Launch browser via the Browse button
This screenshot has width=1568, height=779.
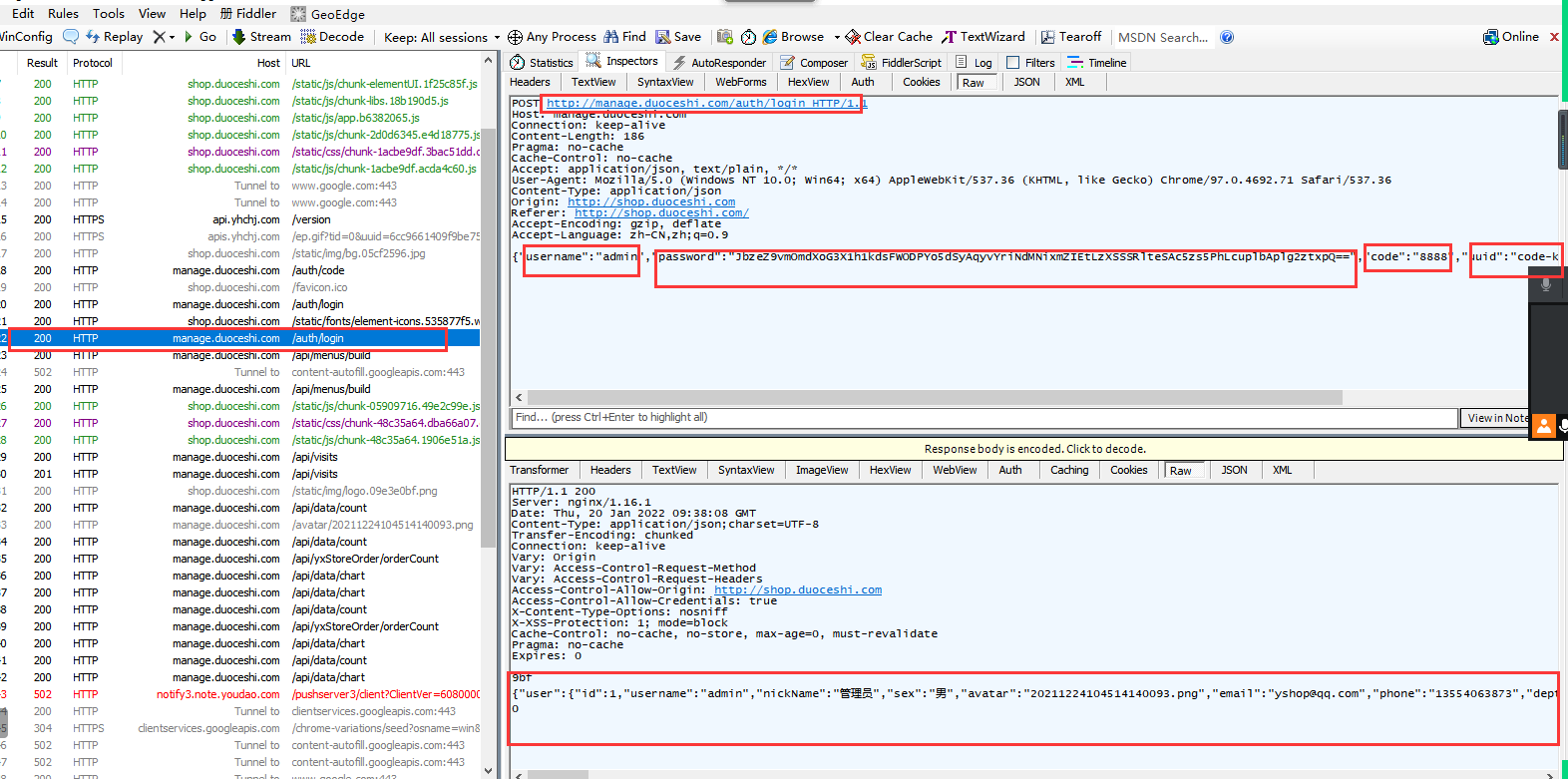click(x=794, y=37)
